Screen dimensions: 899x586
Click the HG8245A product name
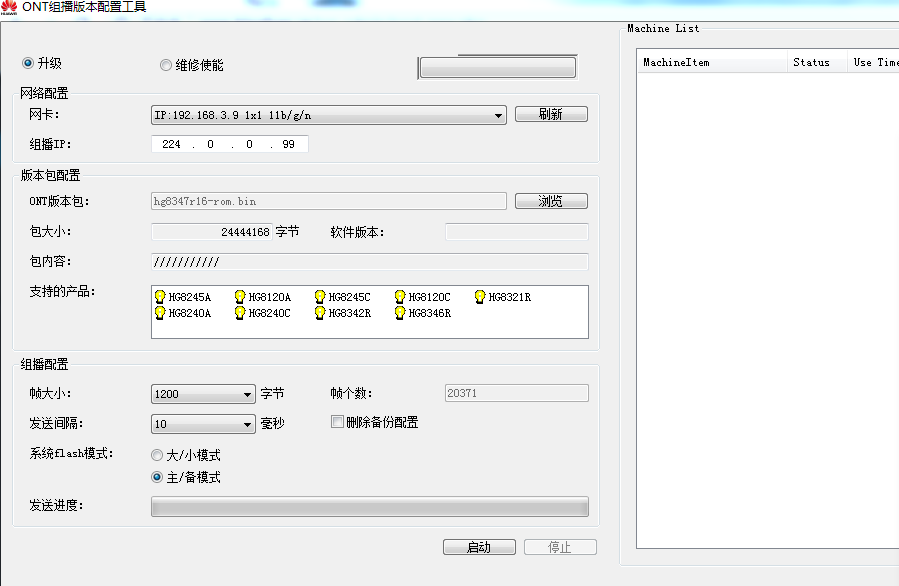pos(190,297)
